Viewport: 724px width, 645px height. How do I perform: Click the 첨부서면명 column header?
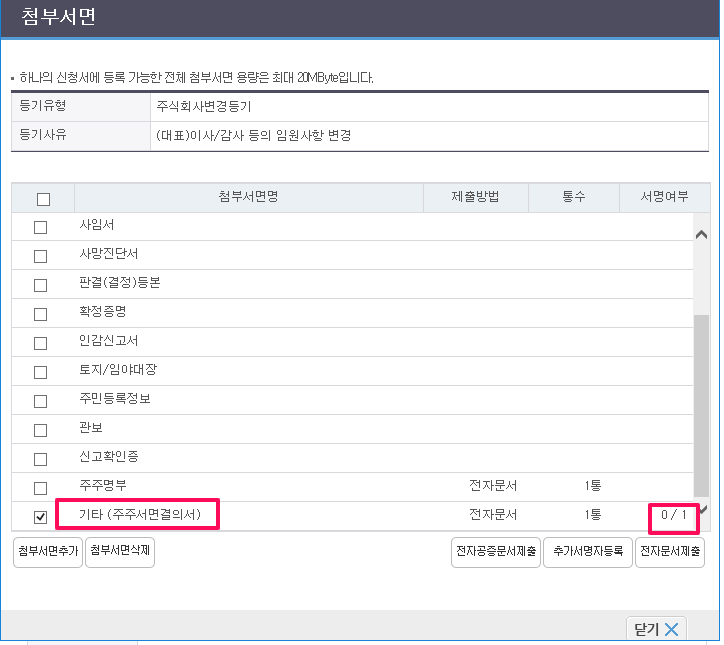(248, 197)
